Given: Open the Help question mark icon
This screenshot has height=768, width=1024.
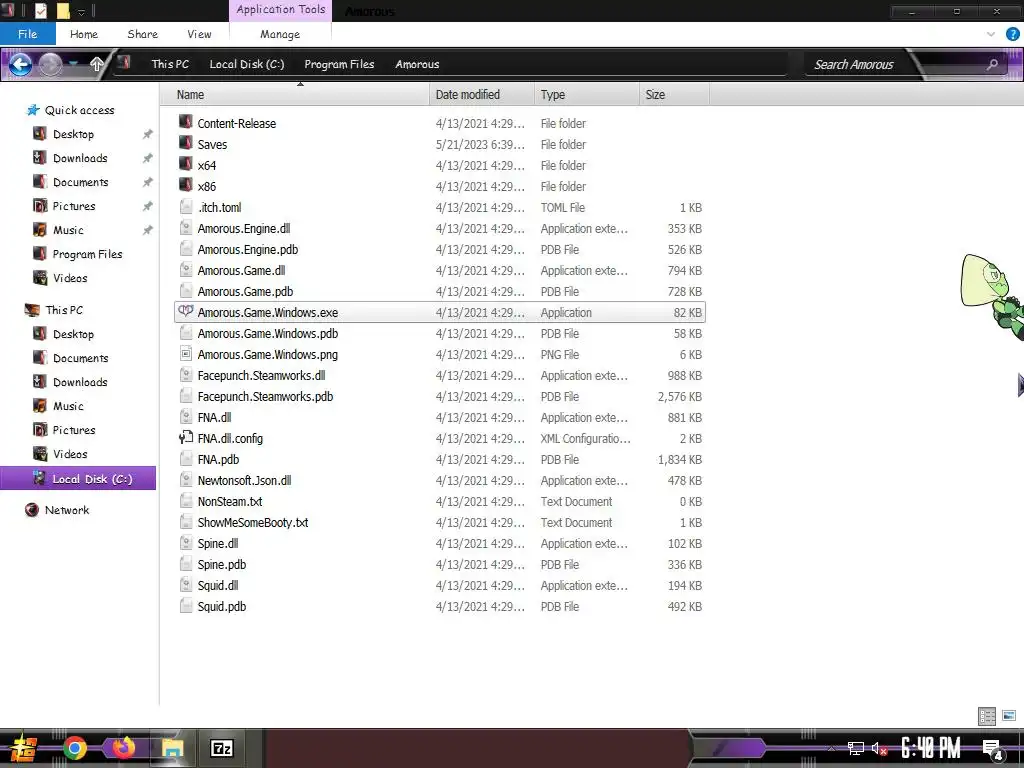Looking at the screenshot, I should (1013, 35).
